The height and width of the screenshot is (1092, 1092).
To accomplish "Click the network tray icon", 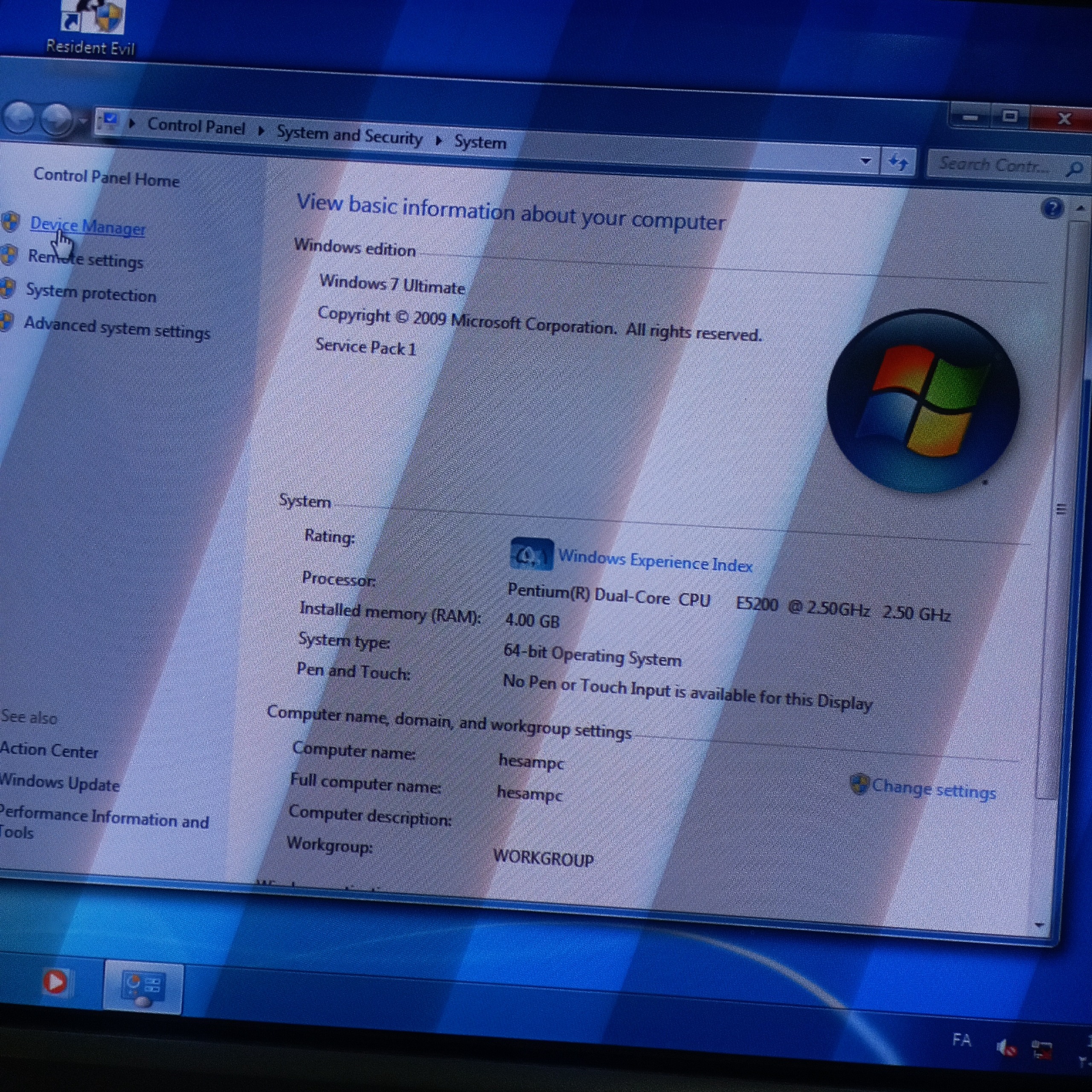I will point(1041,1051).
